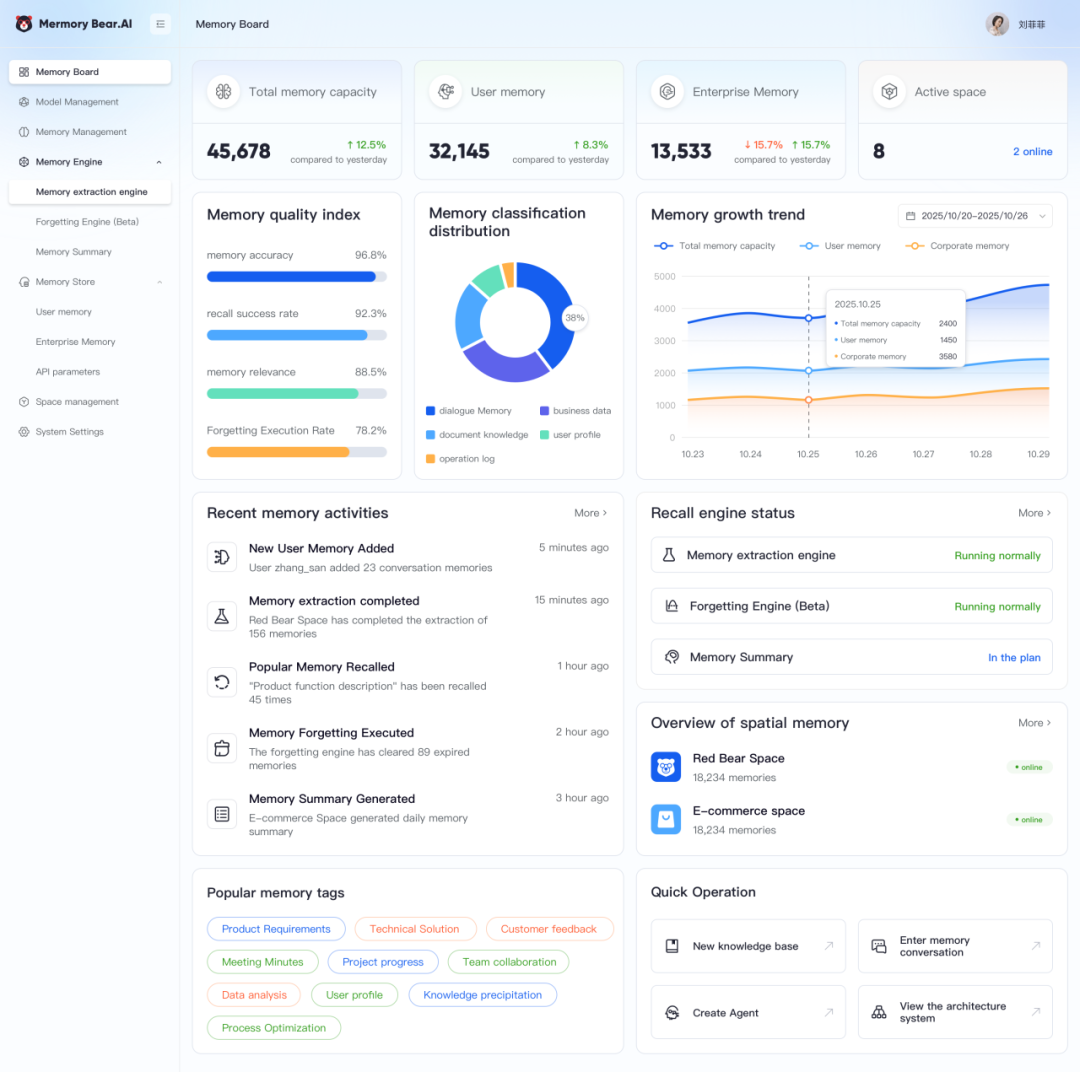Click the Red Bear Space icon
Image resolution: width=1080 pixels, height=1072 pixels.
click(665, 767)
